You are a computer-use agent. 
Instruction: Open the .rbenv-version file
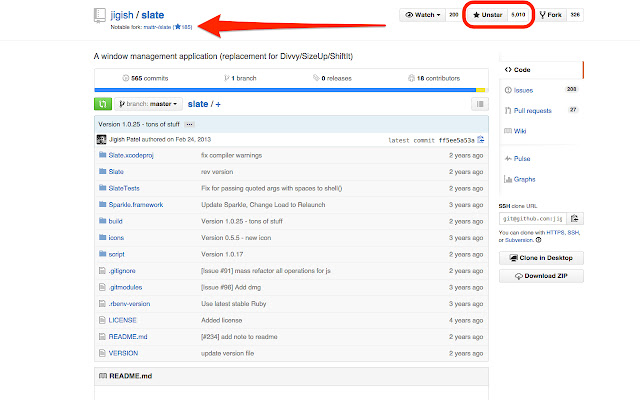[129, 304]
